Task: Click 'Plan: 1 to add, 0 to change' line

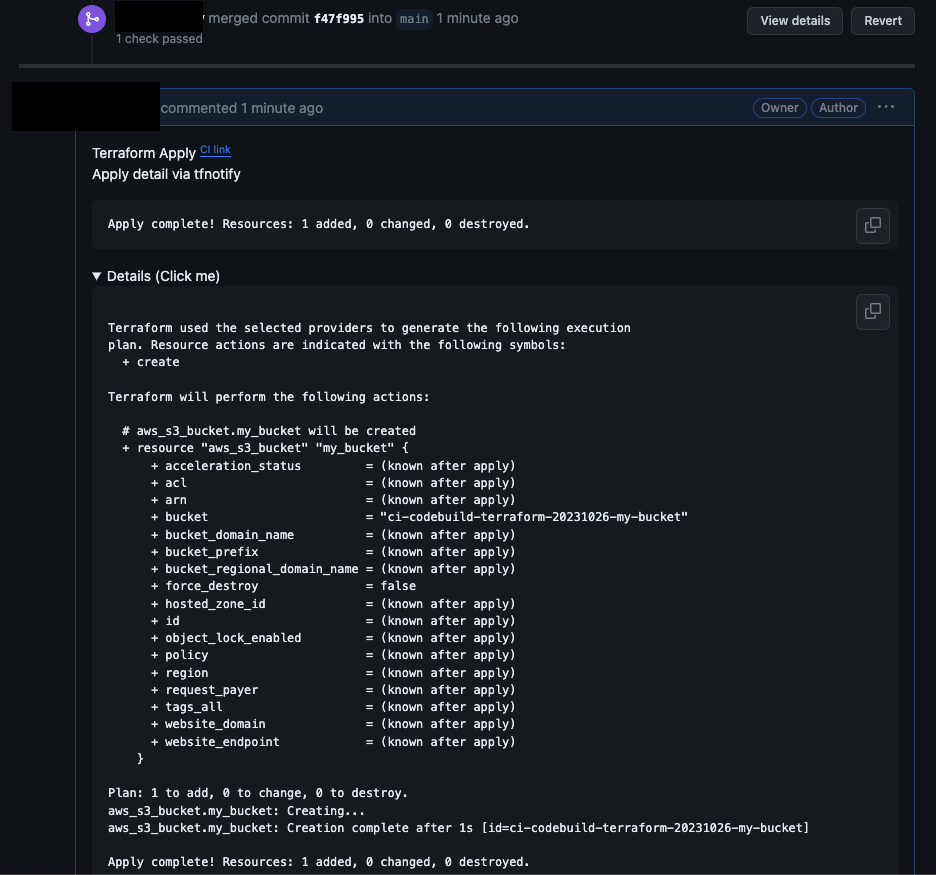Action: pos(257,793)
